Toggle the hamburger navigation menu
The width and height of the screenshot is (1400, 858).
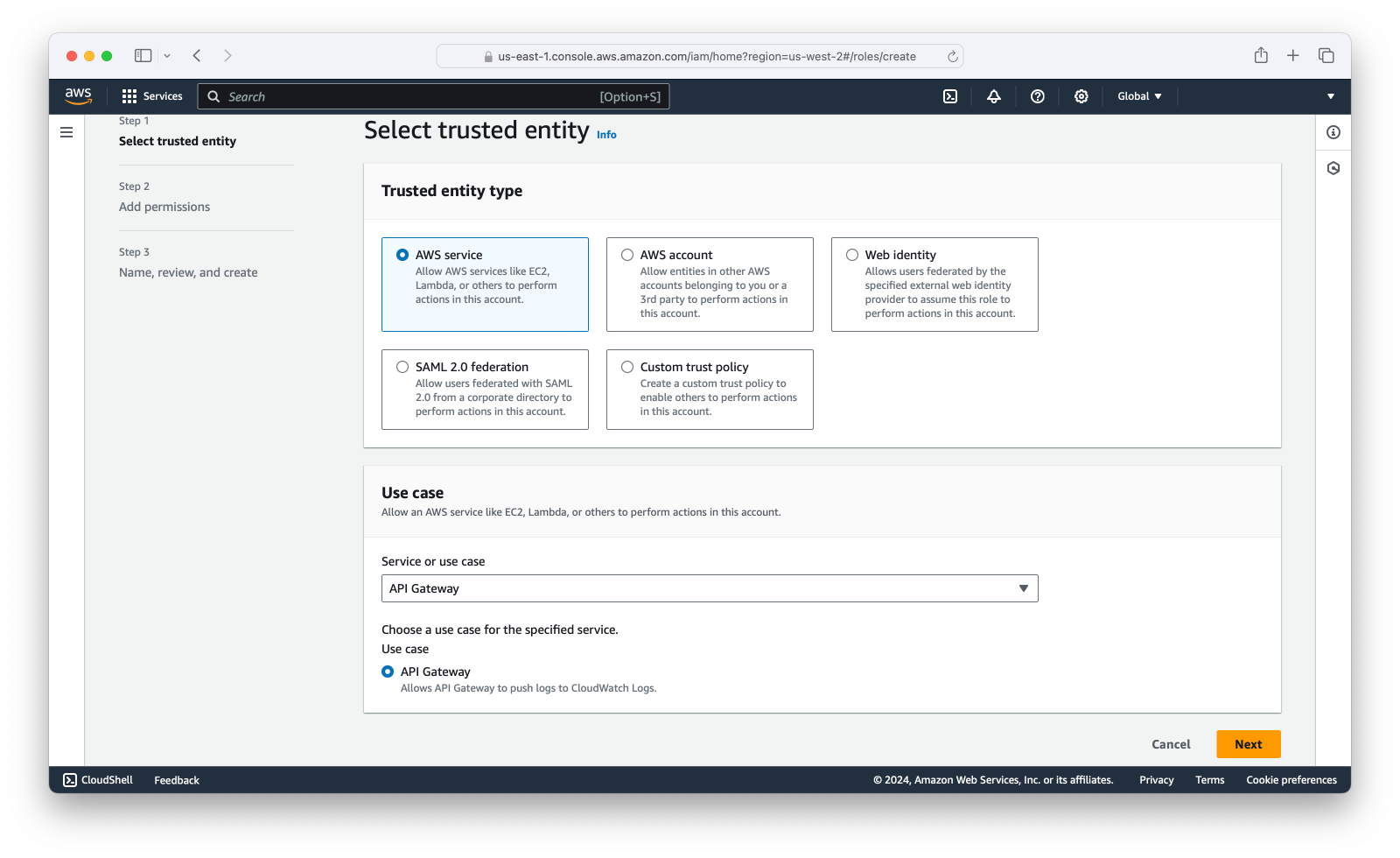66,132
